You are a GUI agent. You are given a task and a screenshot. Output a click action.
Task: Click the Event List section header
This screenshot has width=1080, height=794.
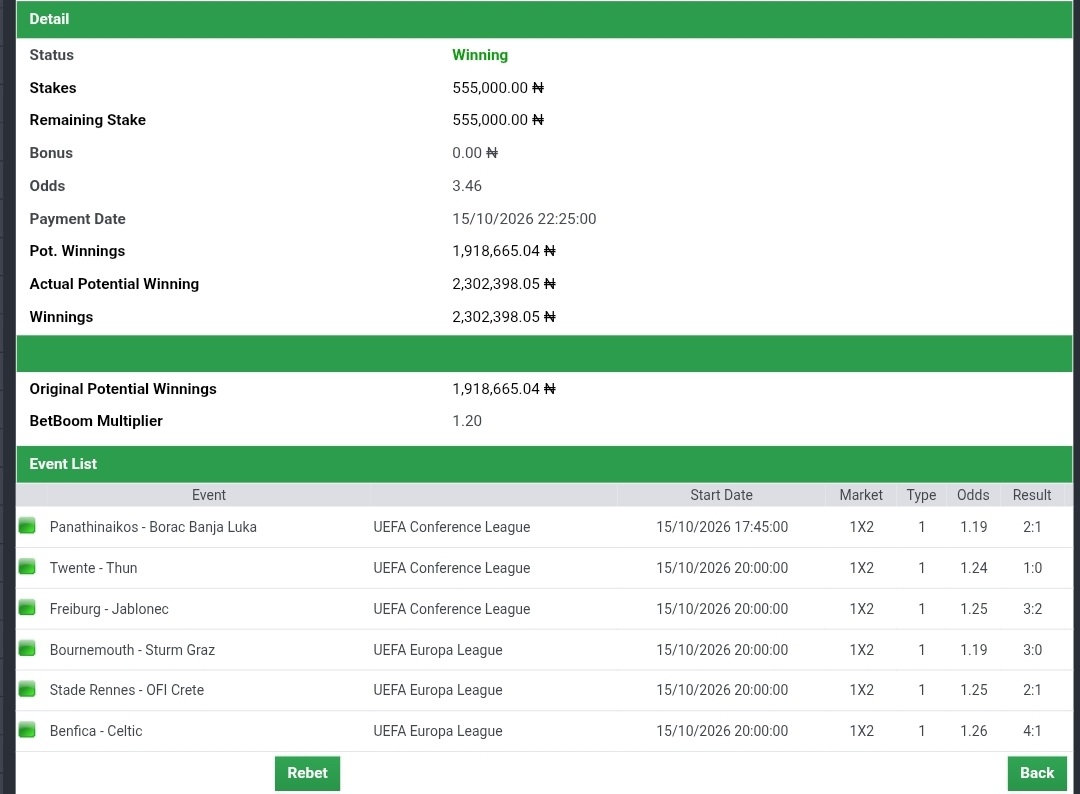point(544,464)
